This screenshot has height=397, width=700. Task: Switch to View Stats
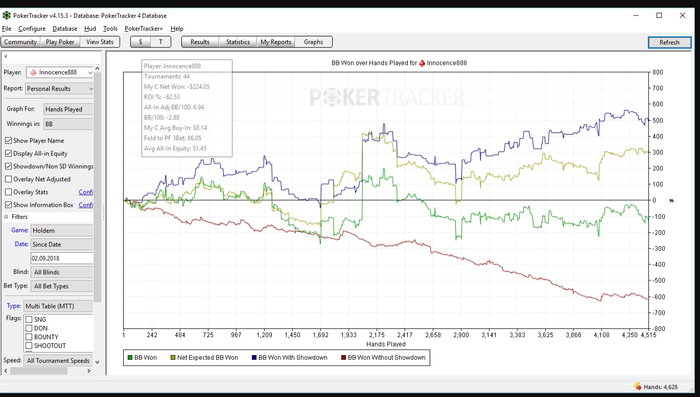(x=100, y=42)
